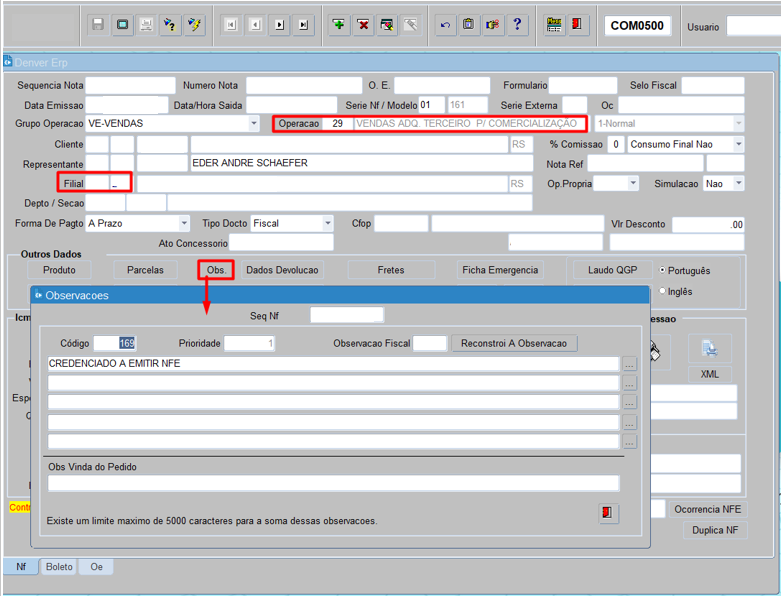Screen dimensions: 781x596
Task: Switch to the Boleto tab
Action: click(x=59, y=567)
